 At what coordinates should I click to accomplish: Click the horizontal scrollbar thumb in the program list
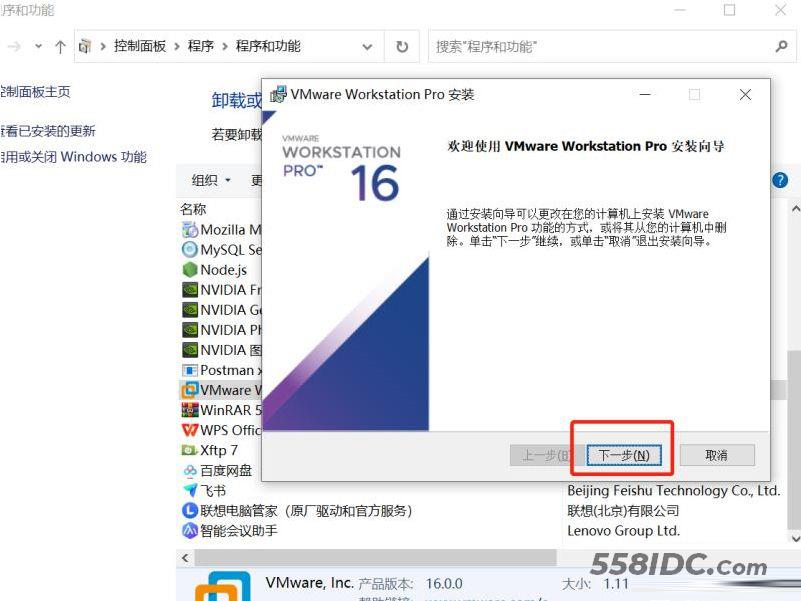tap(375, 558)
